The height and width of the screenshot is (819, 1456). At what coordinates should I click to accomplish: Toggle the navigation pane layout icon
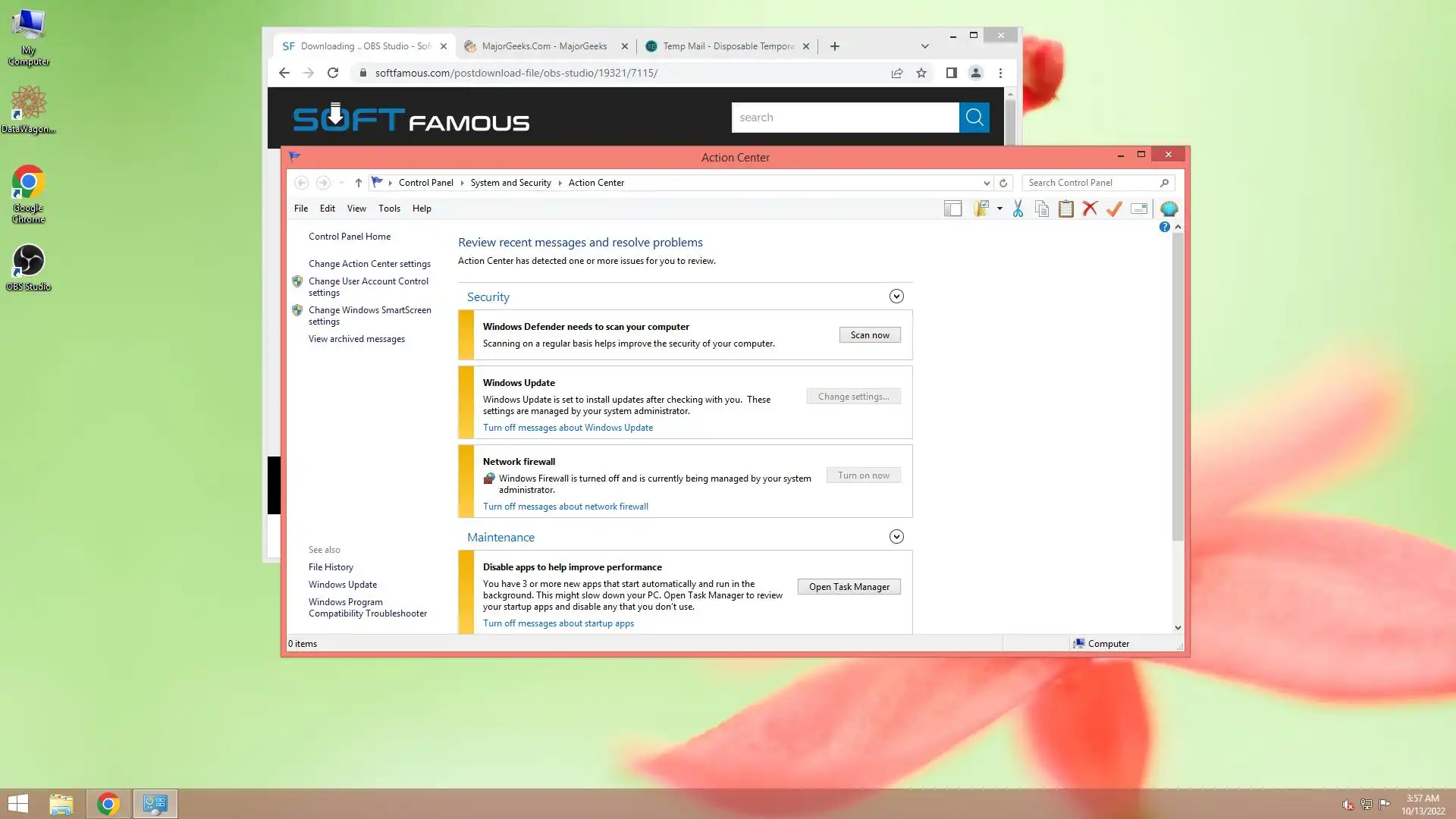click(x=952, y=209)
